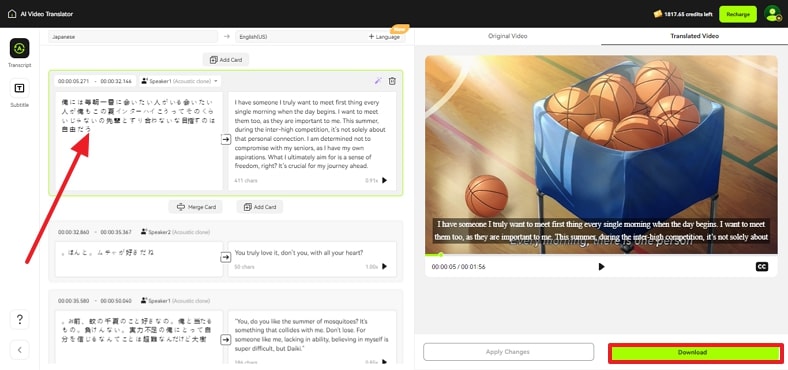Click the translate arrow on third card

pos(226,340)
